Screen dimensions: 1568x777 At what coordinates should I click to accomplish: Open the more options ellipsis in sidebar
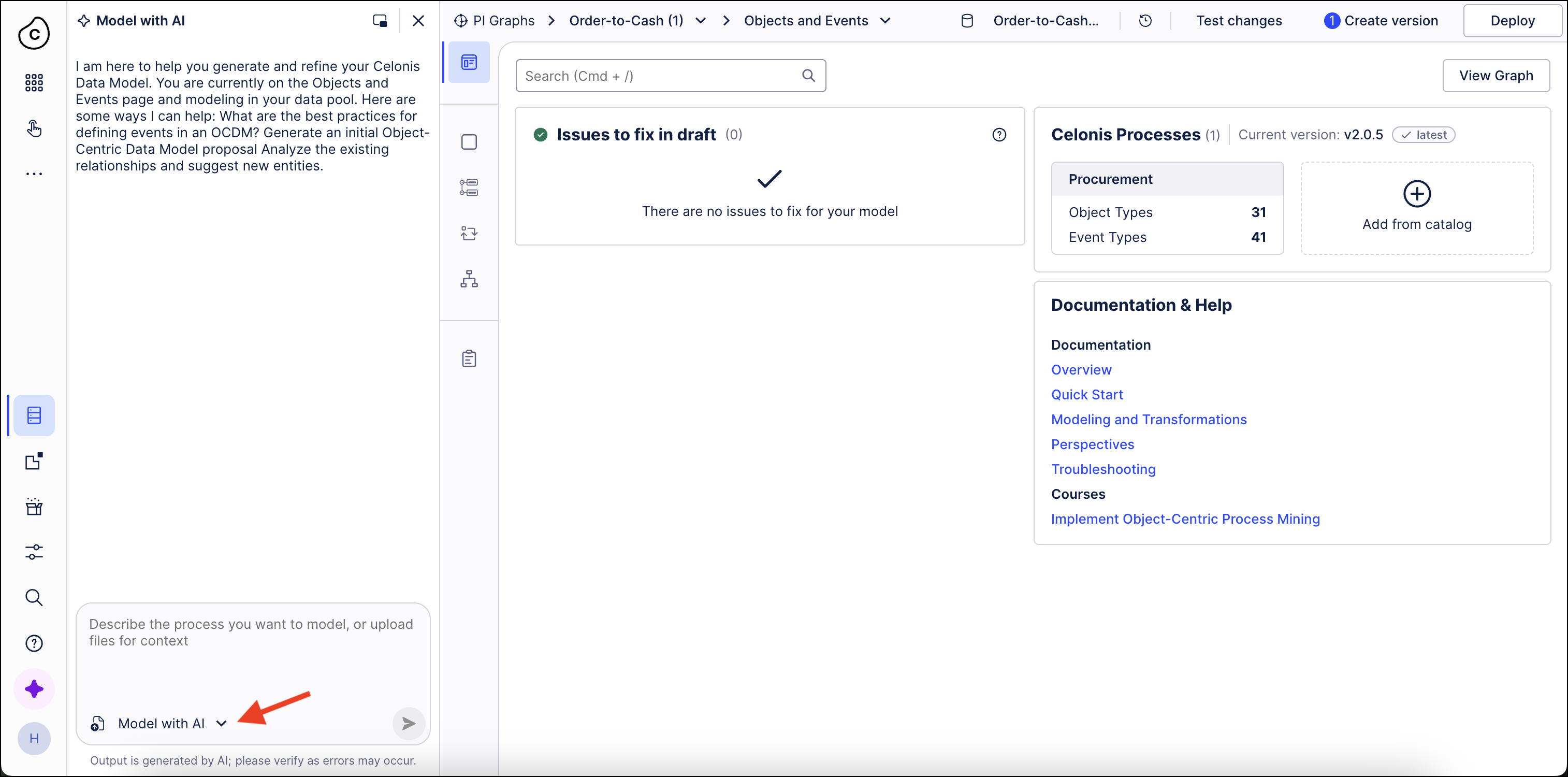(34, 174)
